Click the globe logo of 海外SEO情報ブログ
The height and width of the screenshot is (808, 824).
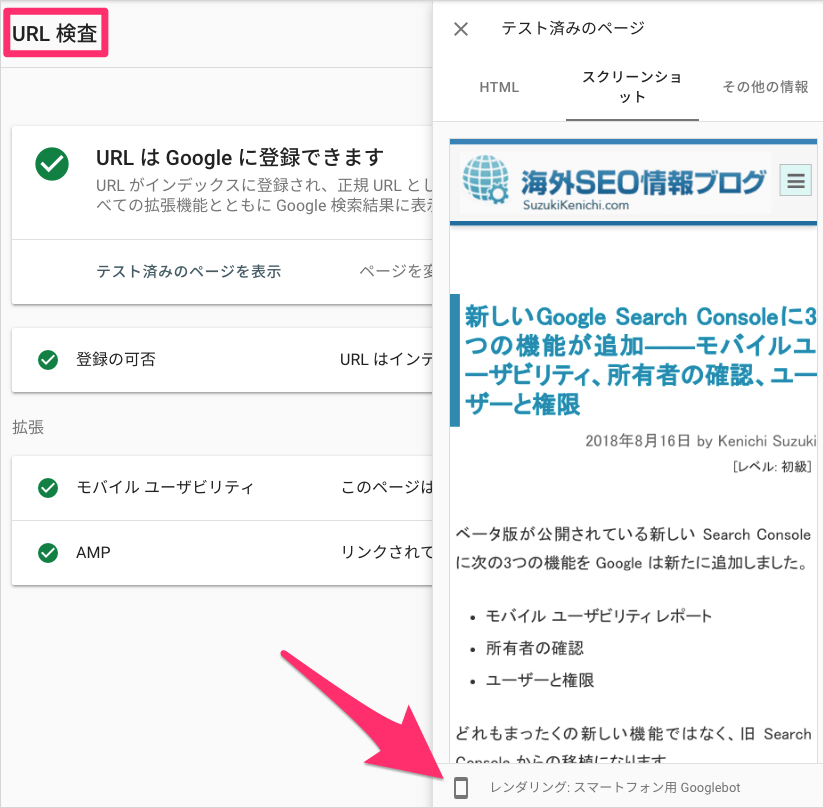point(486,179)
